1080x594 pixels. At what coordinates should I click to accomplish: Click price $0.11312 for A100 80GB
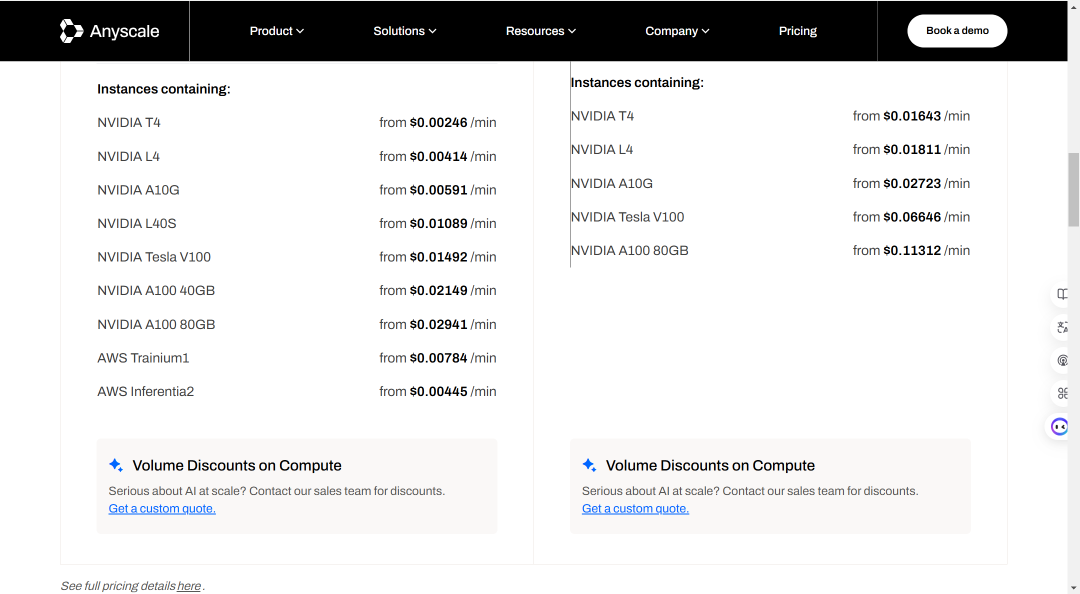912,250
